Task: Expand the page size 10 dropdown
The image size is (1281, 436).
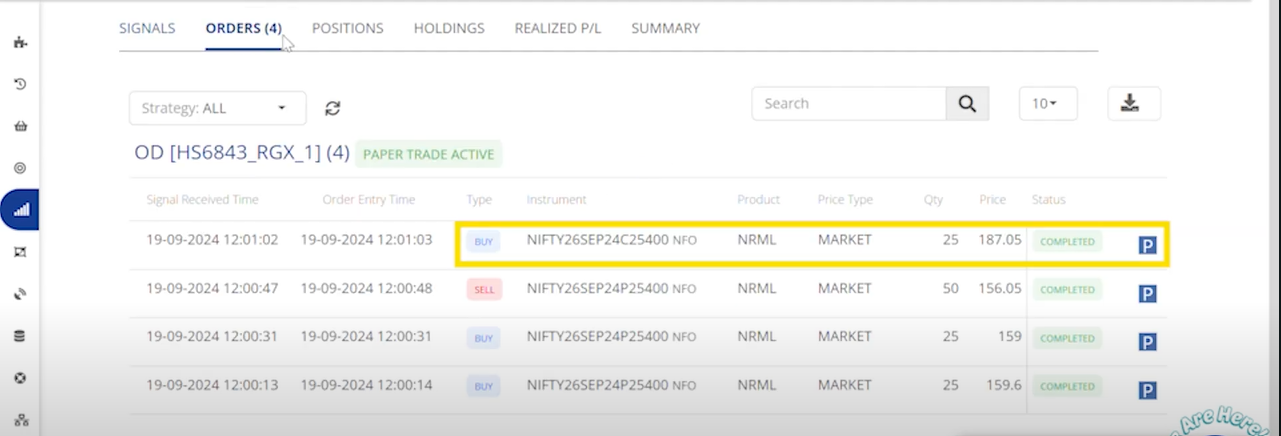Action: click(1047, 104)
